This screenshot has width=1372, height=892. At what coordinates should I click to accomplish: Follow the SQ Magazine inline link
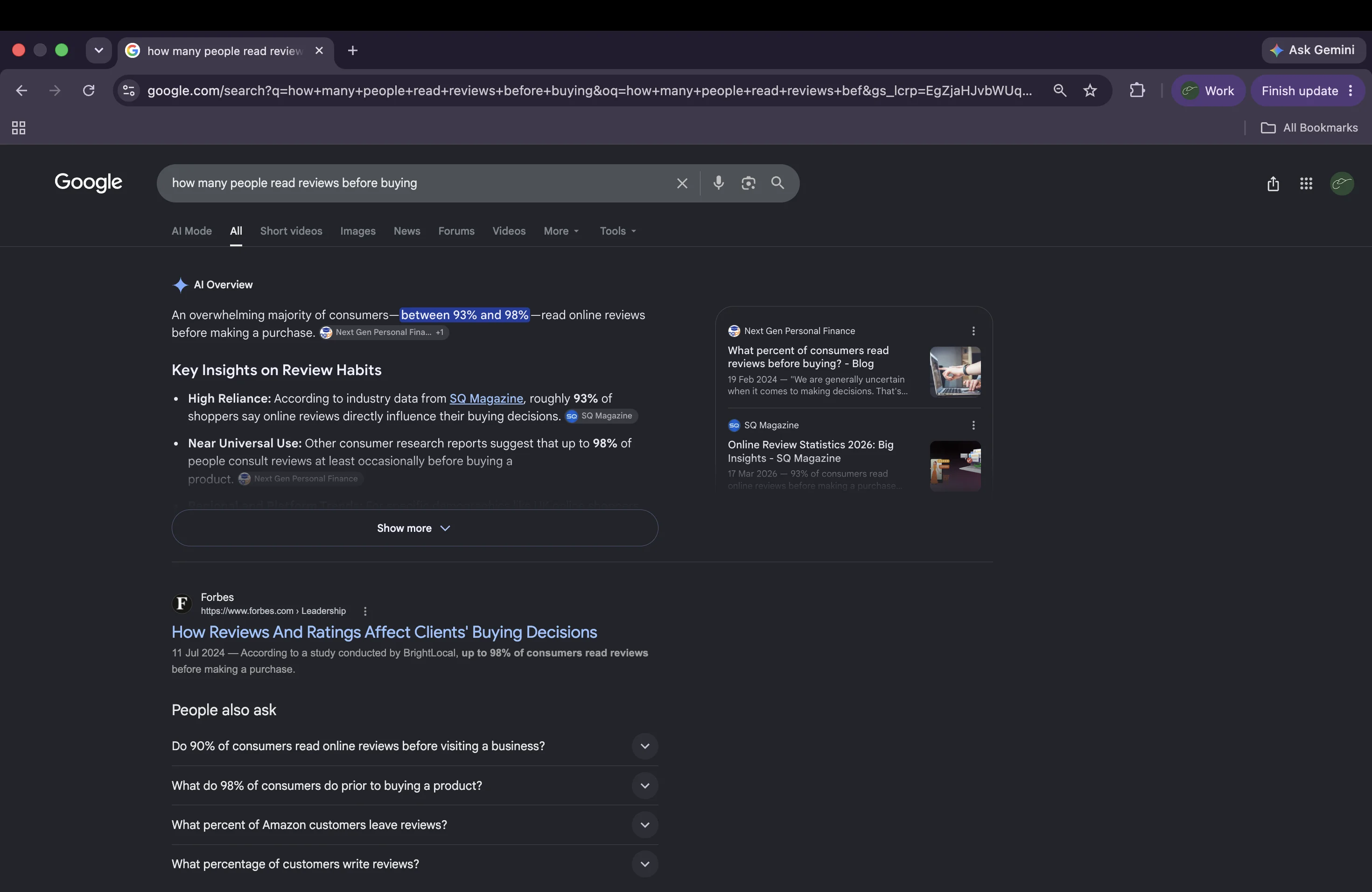pyautogui.click(x=486, y=398)
